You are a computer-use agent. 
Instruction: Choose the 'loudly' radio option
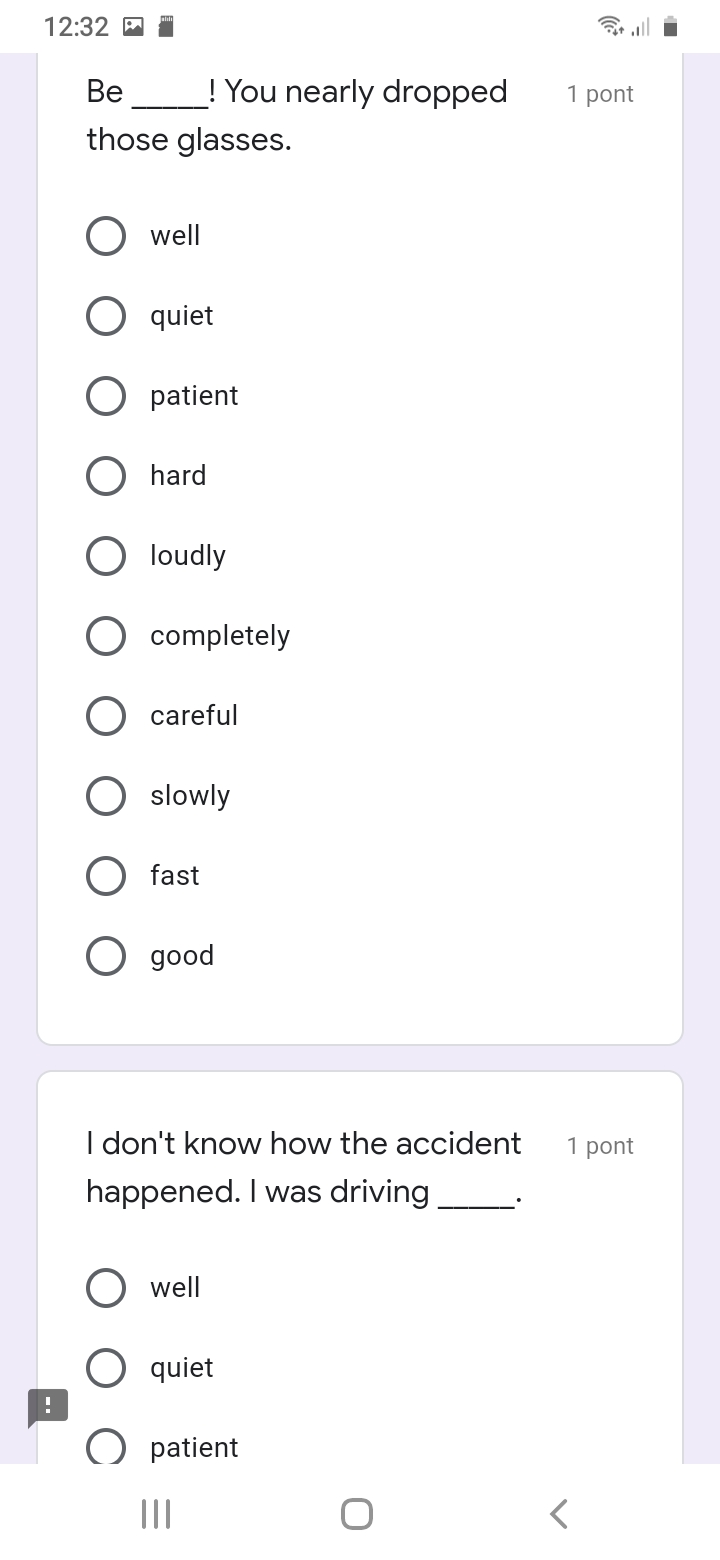pos(106,556)
